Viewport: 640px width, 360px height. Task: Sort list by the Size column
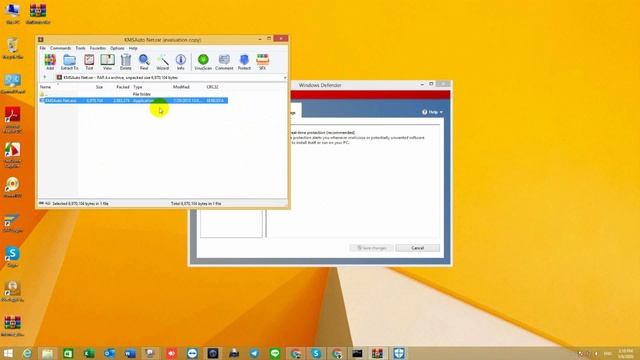[x=99, y=87]
